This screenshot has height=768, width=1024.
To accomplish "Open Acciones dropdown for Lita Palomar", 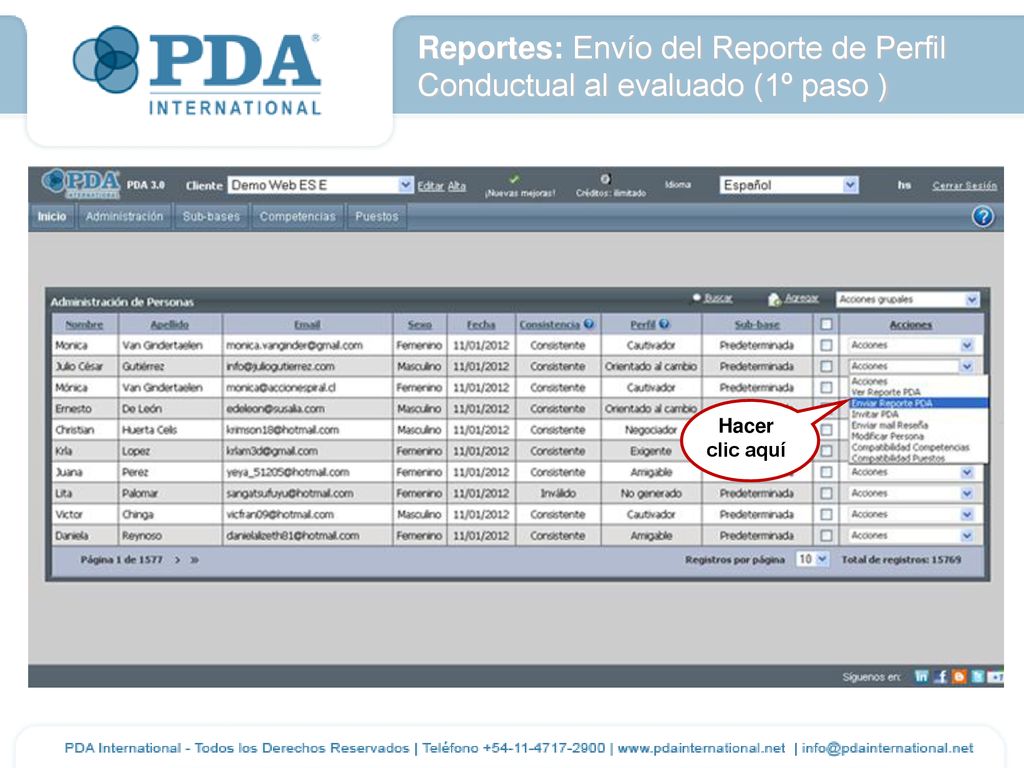I will [912, 493].
